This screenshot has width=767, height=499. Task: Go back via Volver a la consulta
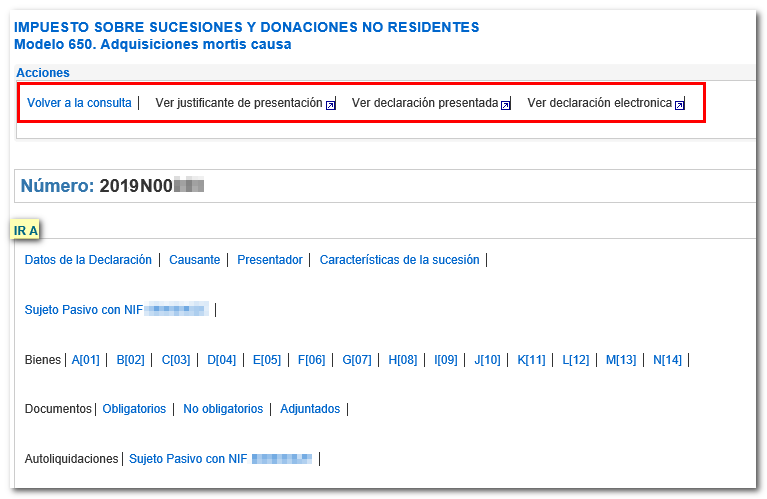pos(79,103)
